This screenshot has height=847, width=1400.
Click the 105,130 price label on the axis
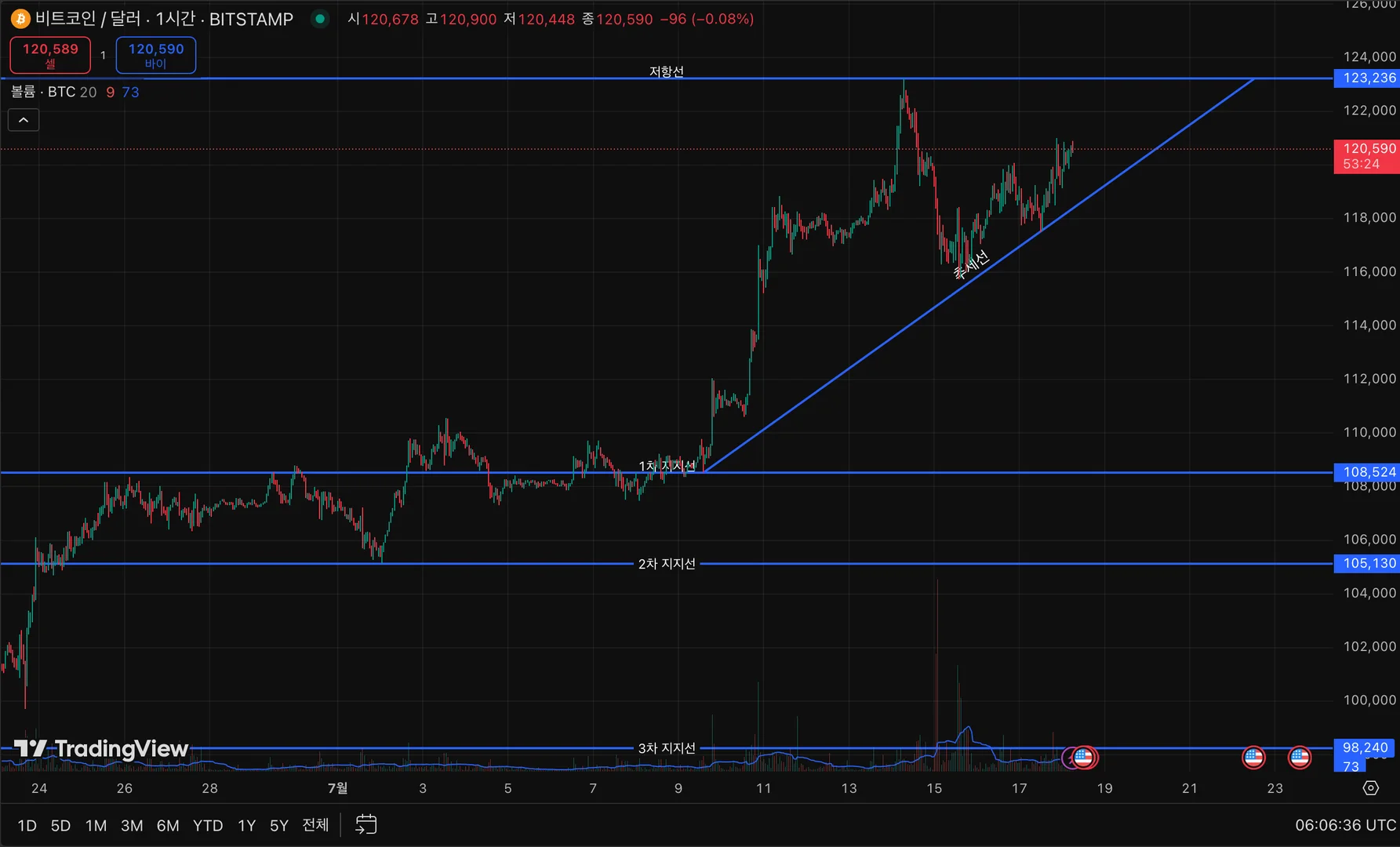[1367, 563]
